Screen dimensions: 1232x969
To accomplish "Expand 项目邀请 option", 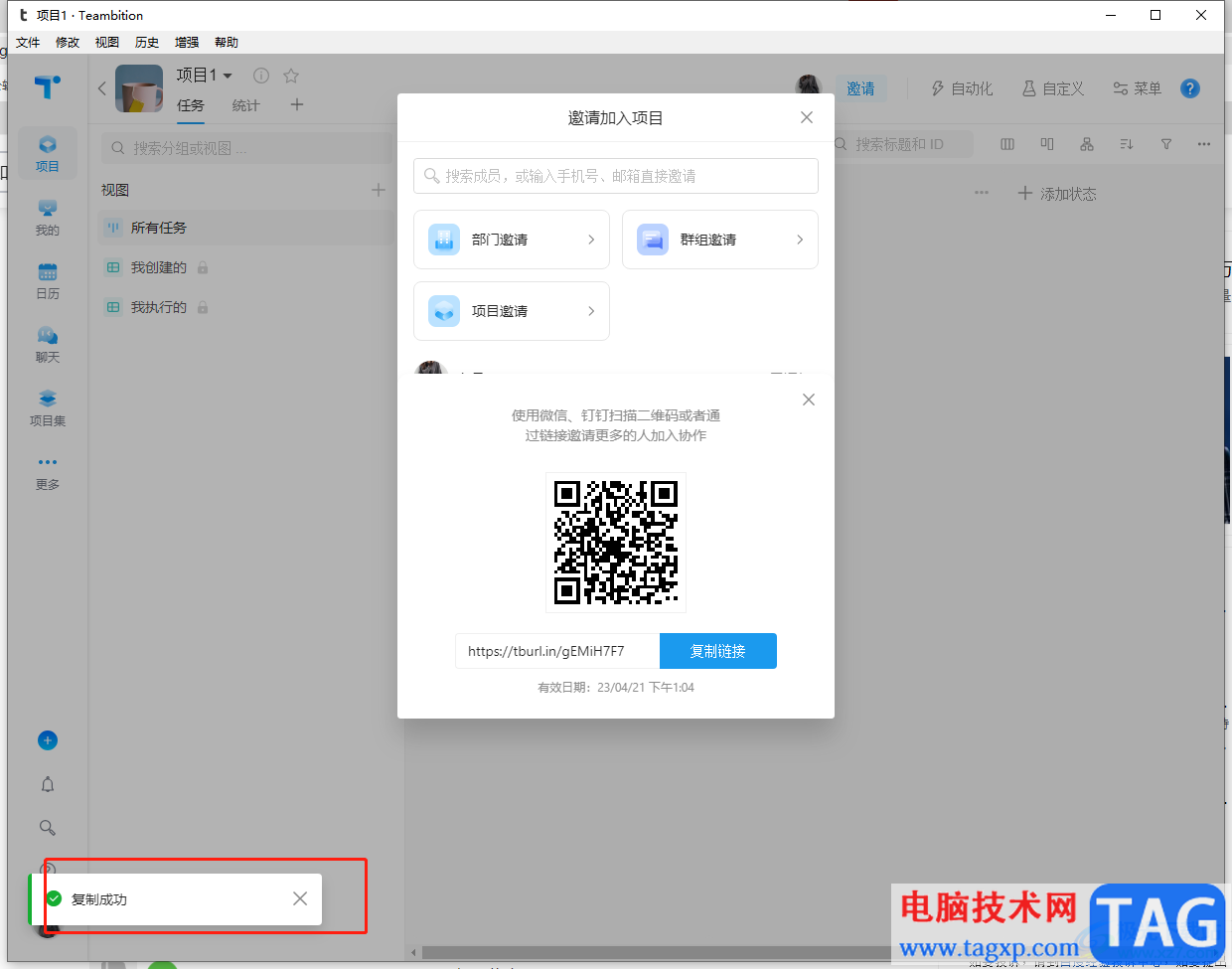I will (512, 311).
